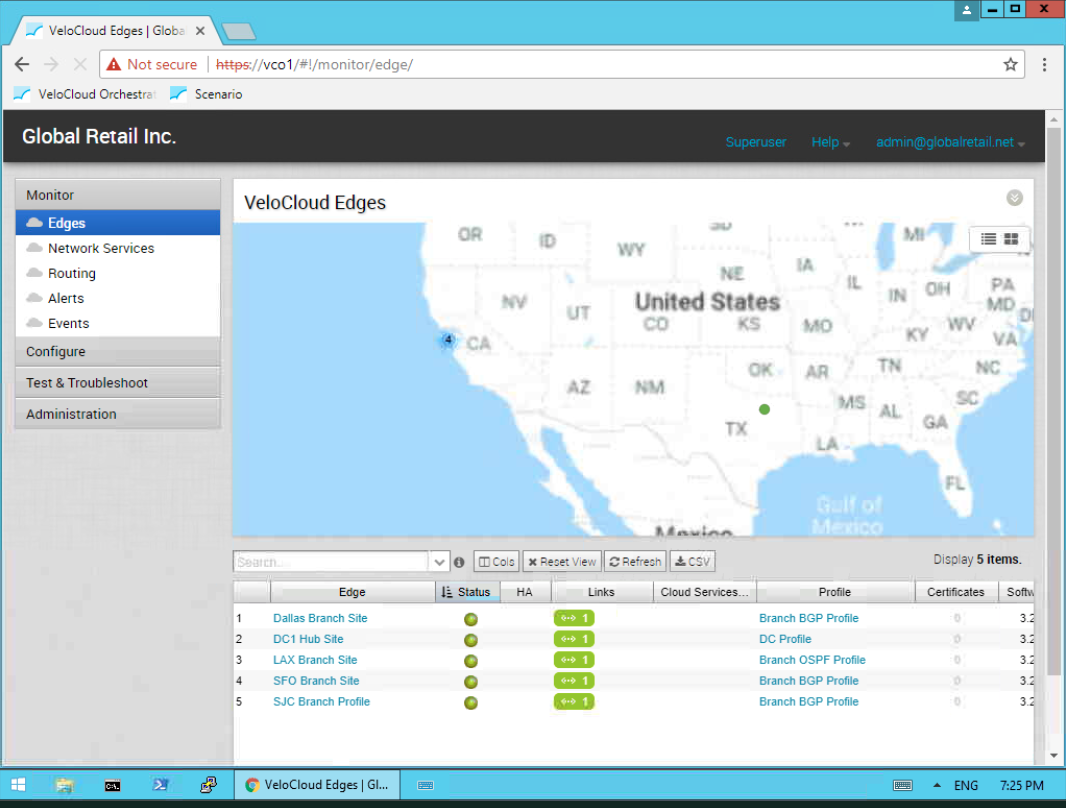This screenshot has height=808, width=1066.
Task: Open the DC Profile link
Action: (785, 639)
